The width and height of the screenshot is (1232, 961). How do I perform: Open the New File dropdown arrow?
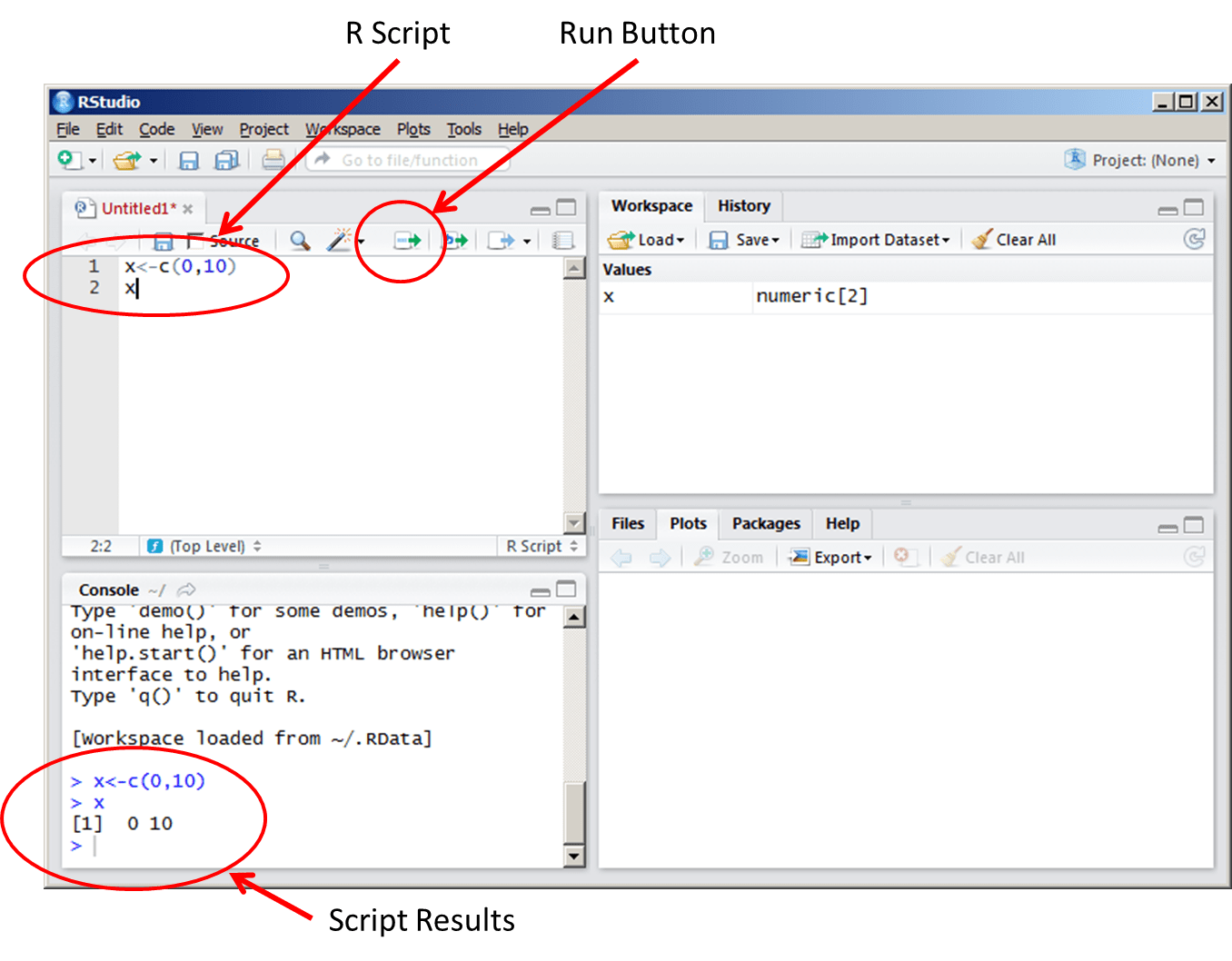point(93,161)
